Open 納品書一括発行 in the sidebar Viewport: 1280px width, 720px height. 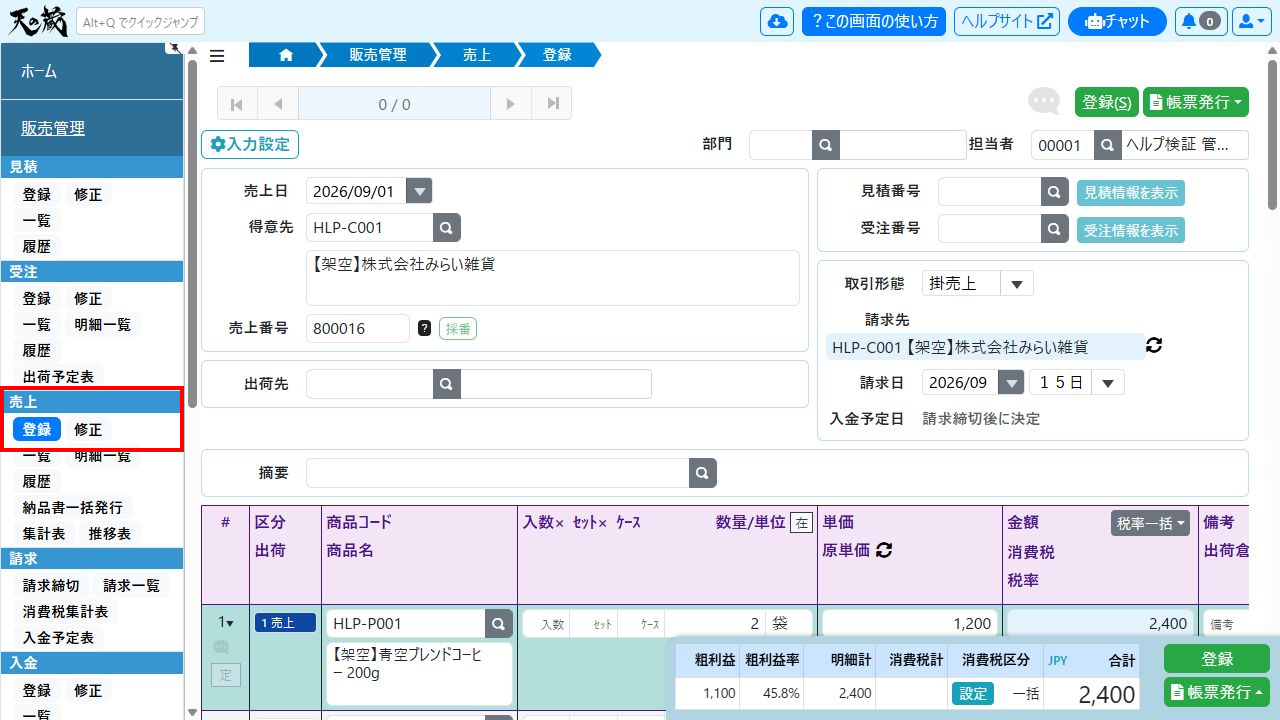pos(73,508)
